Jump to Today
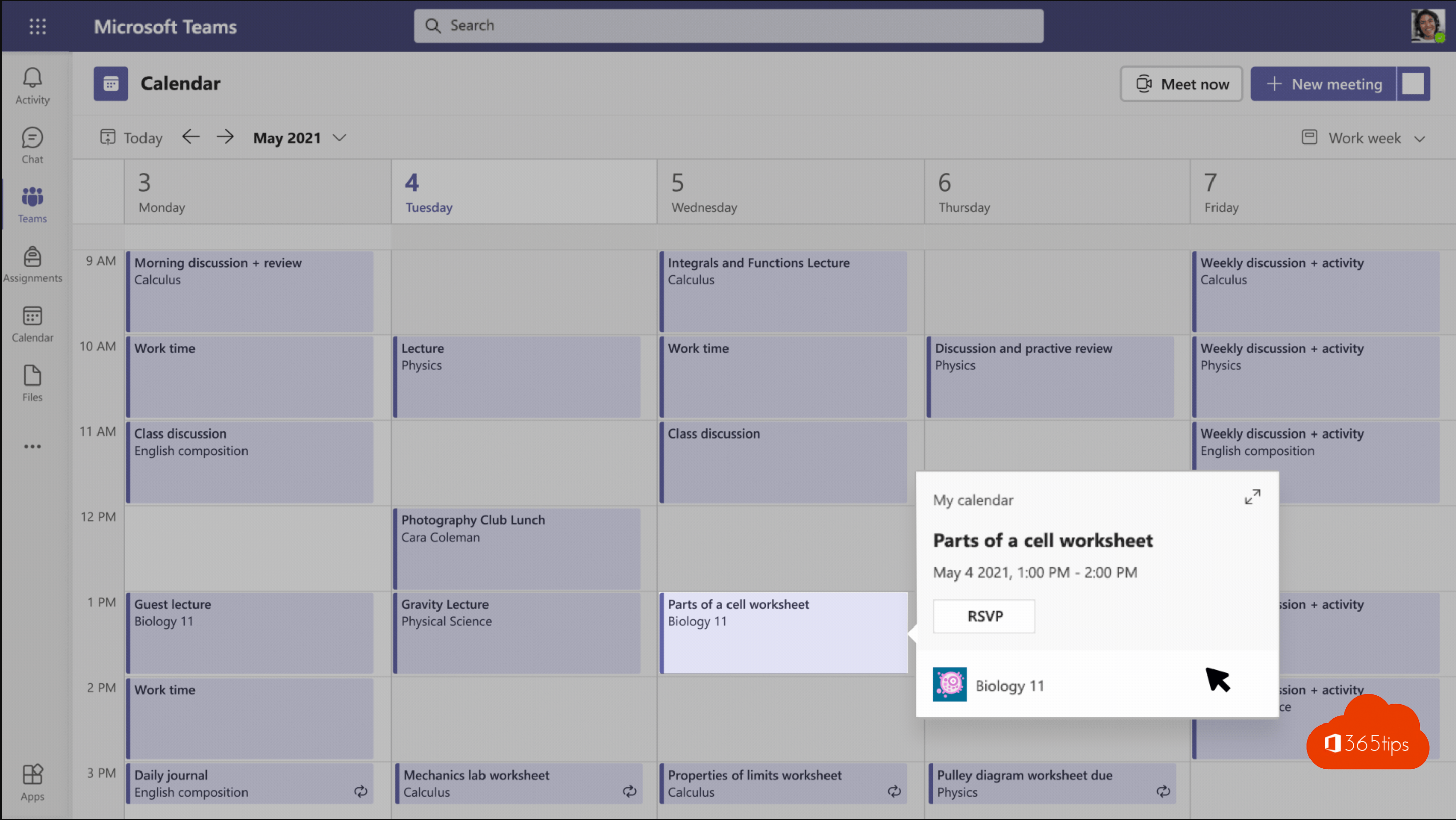Screen dimensions: 1456x820 tap(130, 138)
